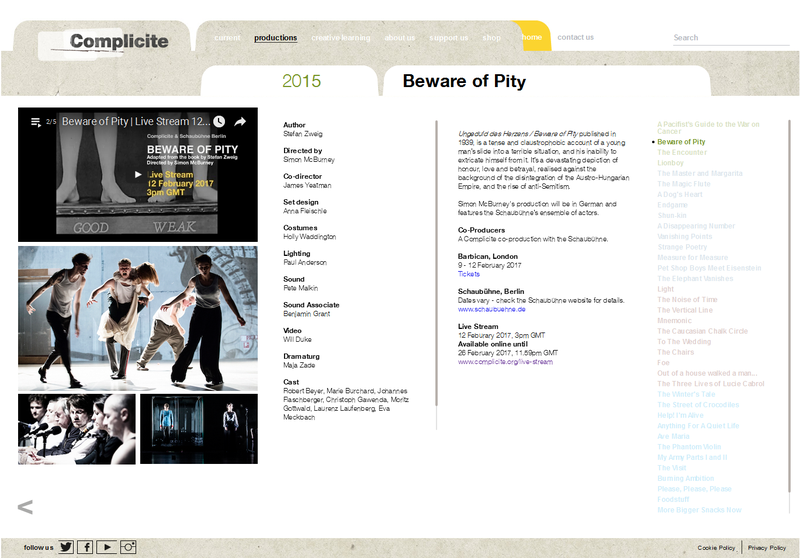Select Vanishing Points production

[685, 237]
